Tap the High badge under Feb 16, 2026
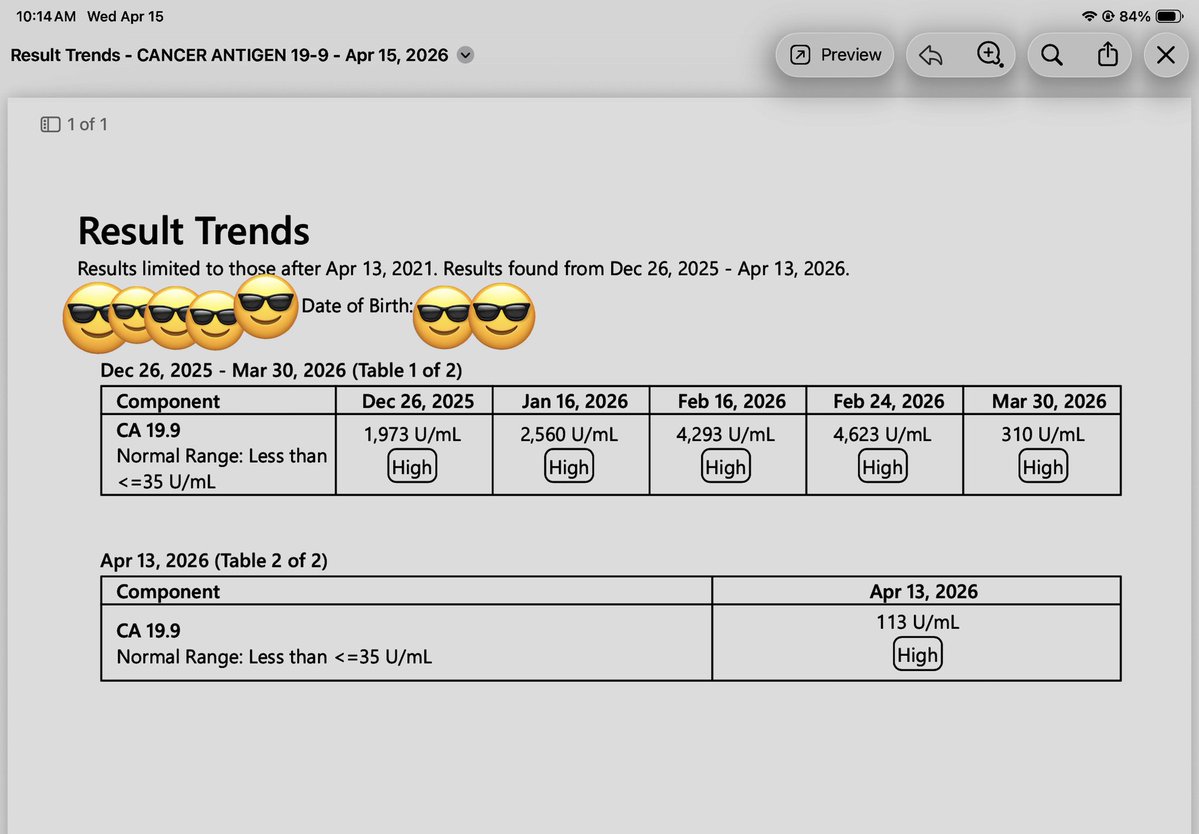 pos(726,466)
